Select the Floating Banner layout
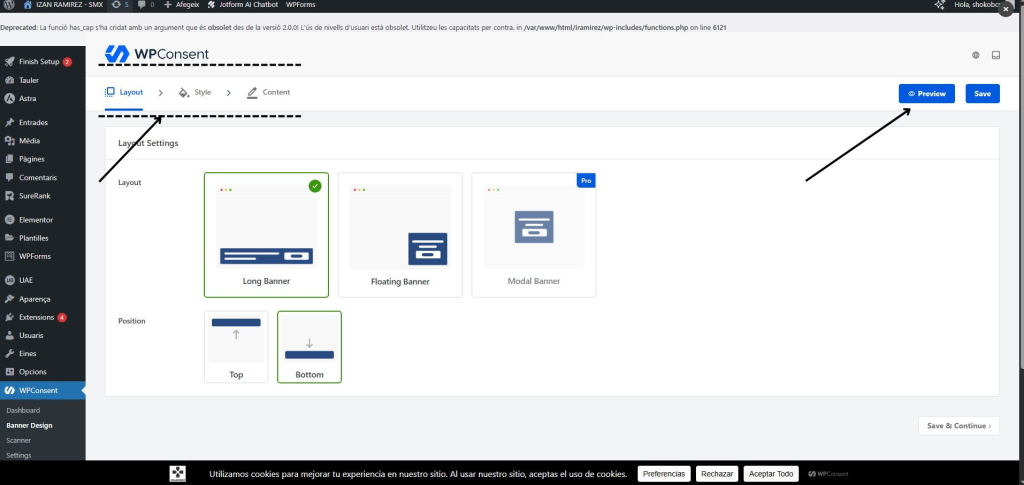Viewport: 1024px width, 485px height. [x=400, y=235]
